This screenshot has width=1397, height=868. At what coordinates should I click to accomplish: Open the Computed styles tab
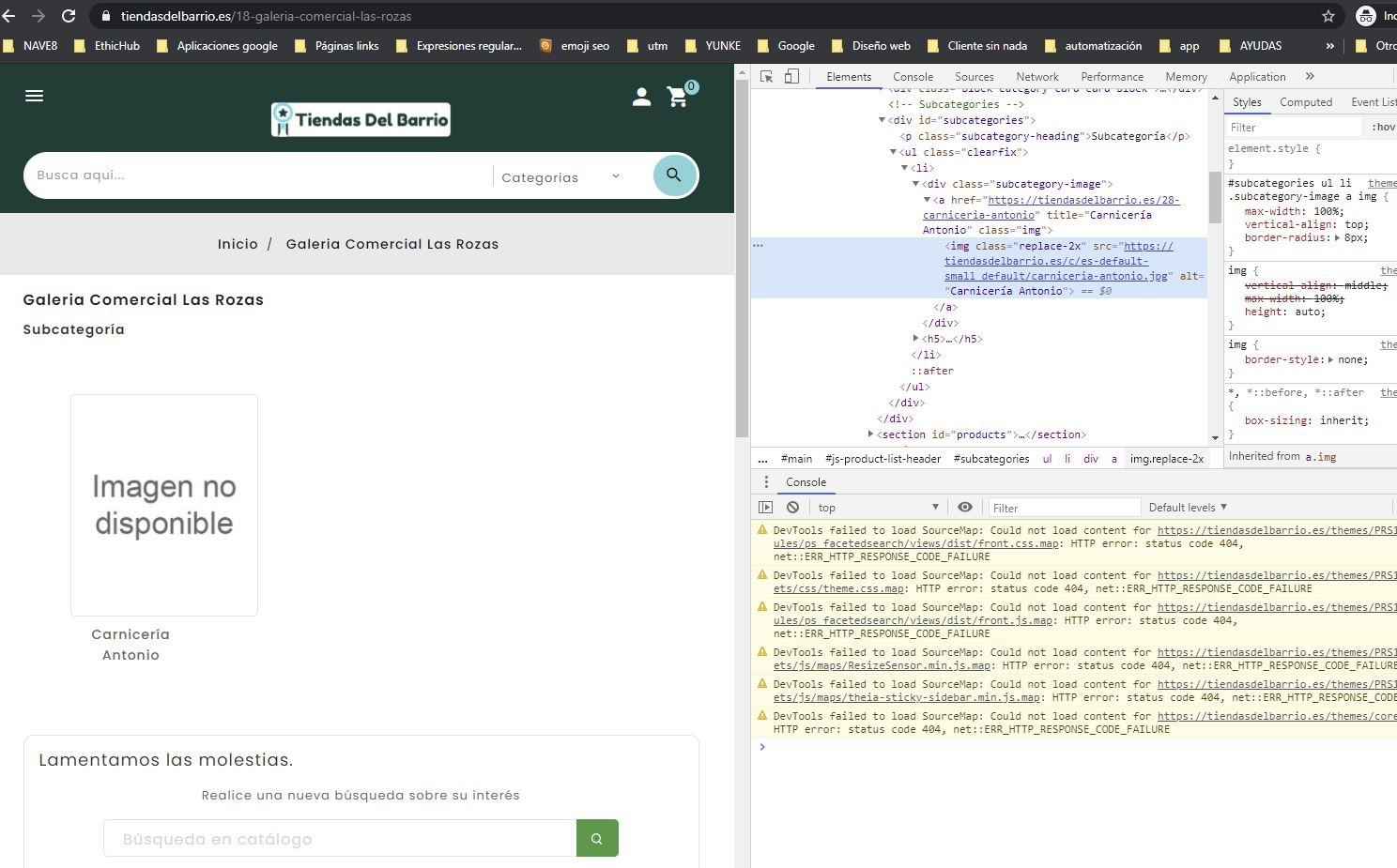(1305, 102)
